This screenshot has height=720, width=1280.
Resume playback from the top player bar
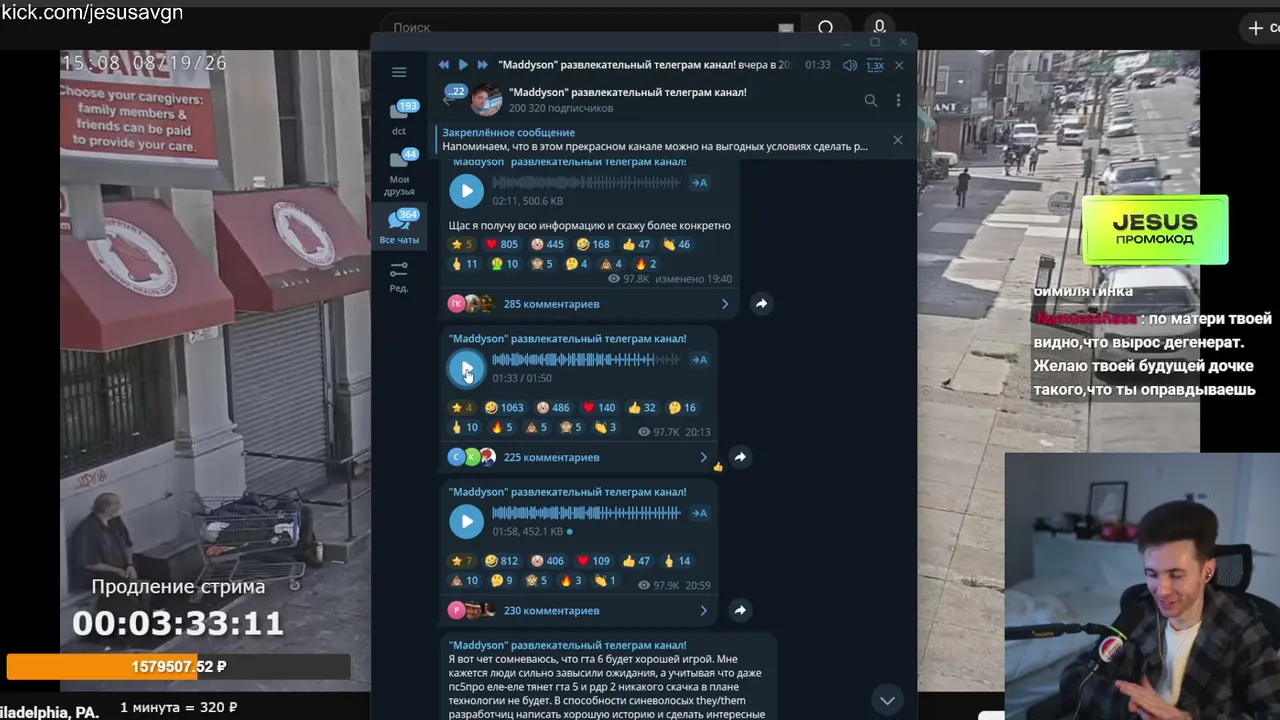tap(463, 65)
